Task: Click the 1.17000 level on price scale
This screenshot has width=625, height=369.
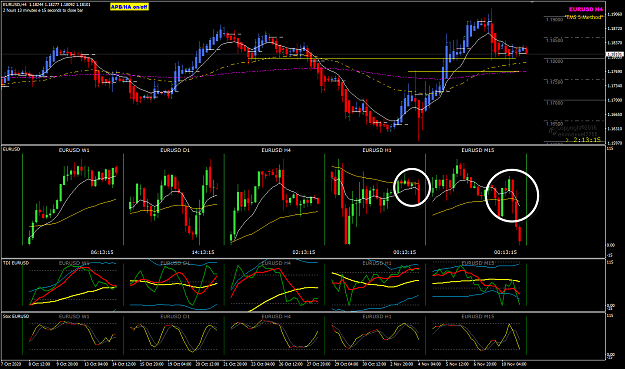Action: pyautogui.click(x=614, y=100)
